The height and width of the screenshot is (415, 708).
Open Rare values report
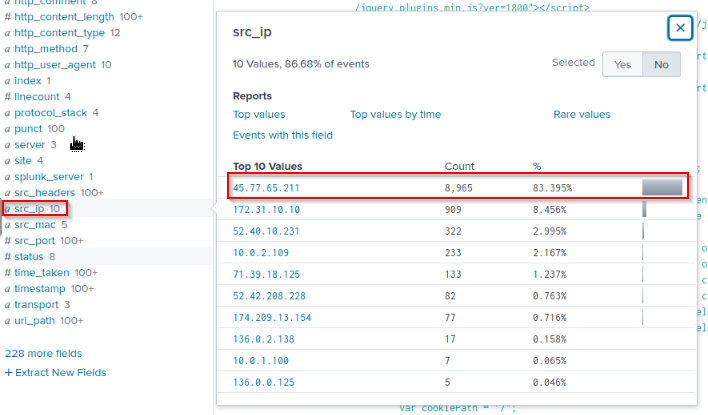pos(582,115)
